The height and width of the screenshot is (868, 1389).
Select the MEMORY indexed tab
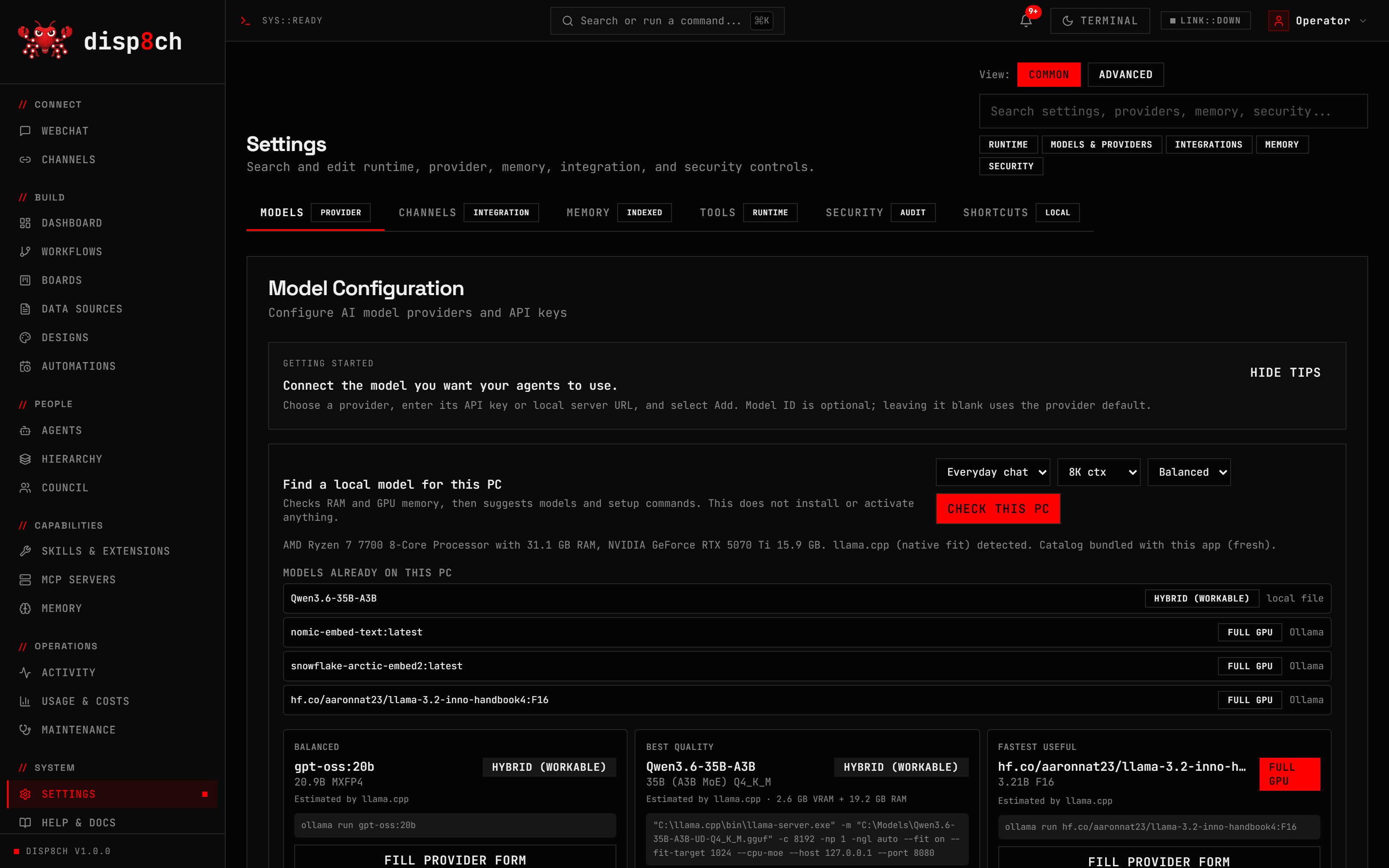pos(619,212)
